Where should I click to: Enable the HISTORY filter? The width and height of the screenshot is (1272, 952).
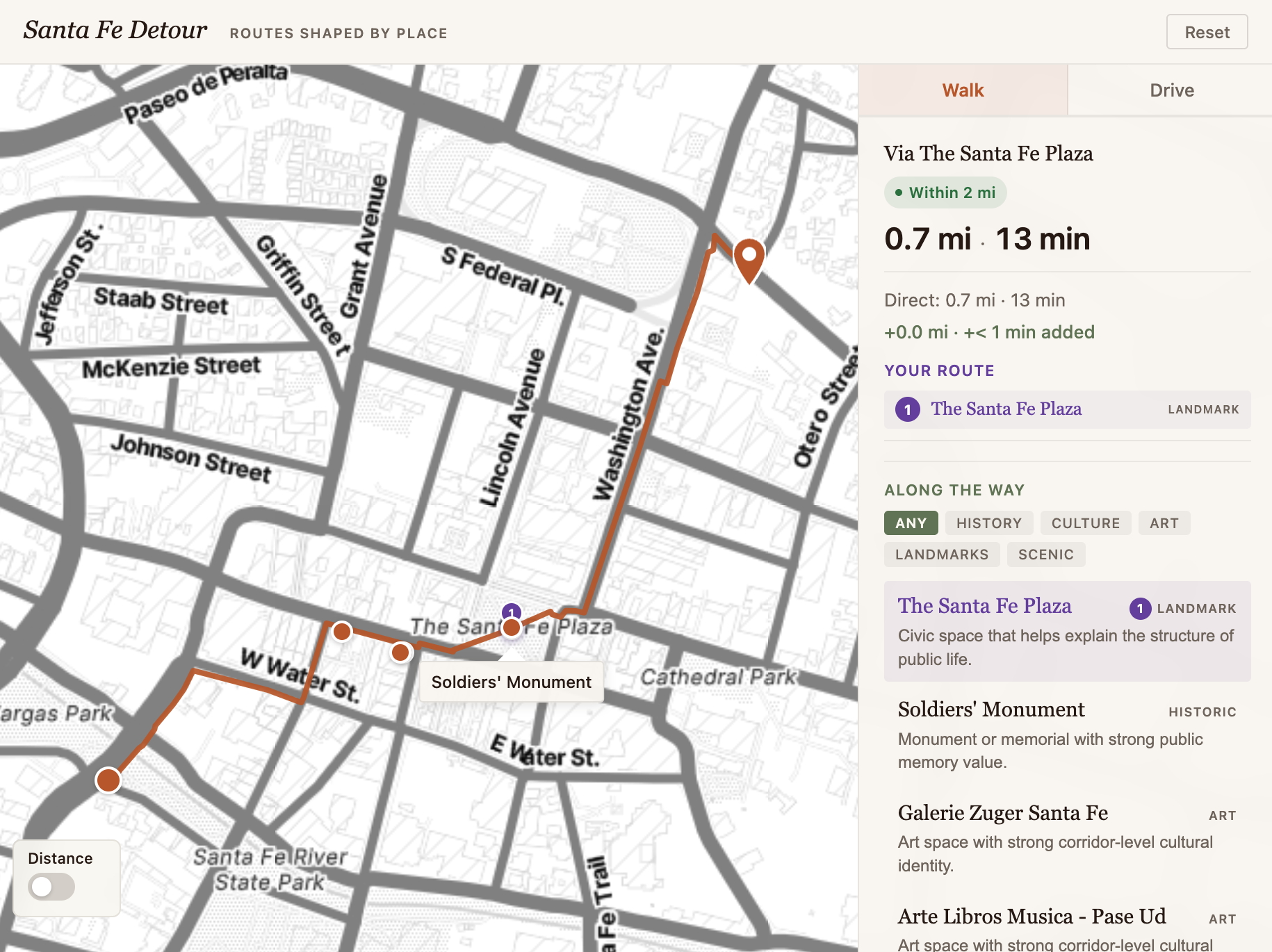(989, 523)
